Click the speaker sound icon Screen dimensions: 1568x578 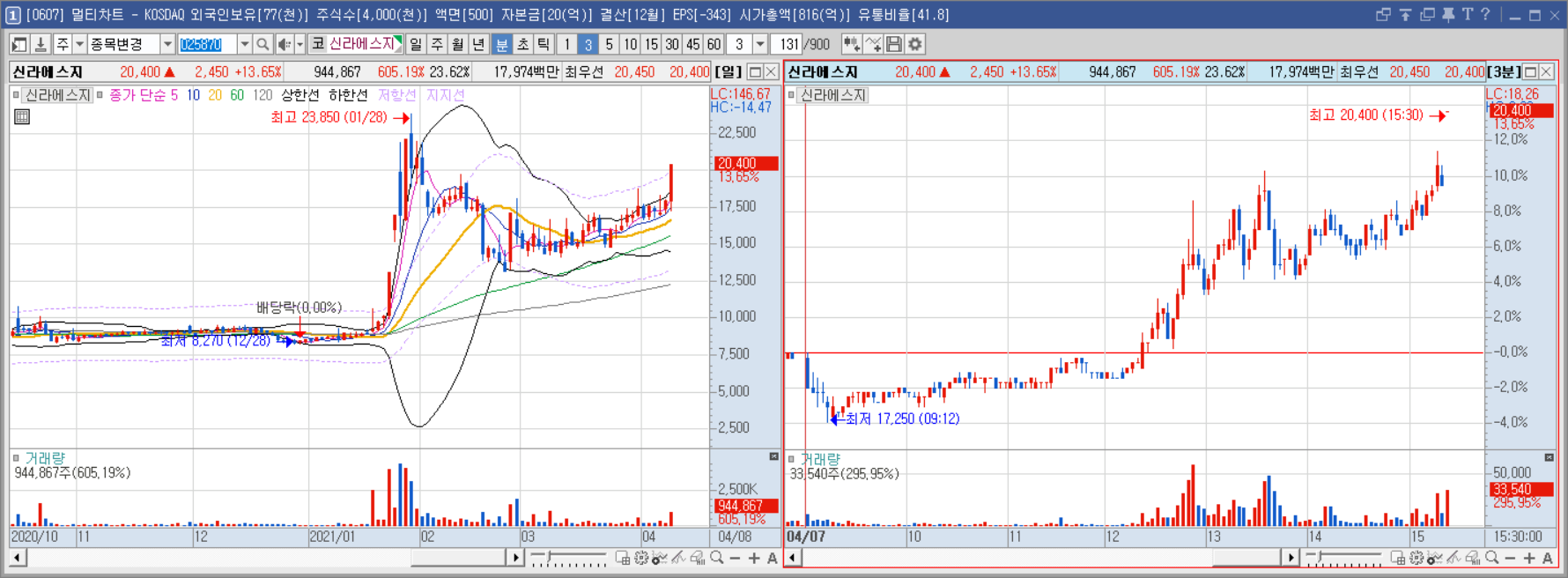tap(284, 44)
